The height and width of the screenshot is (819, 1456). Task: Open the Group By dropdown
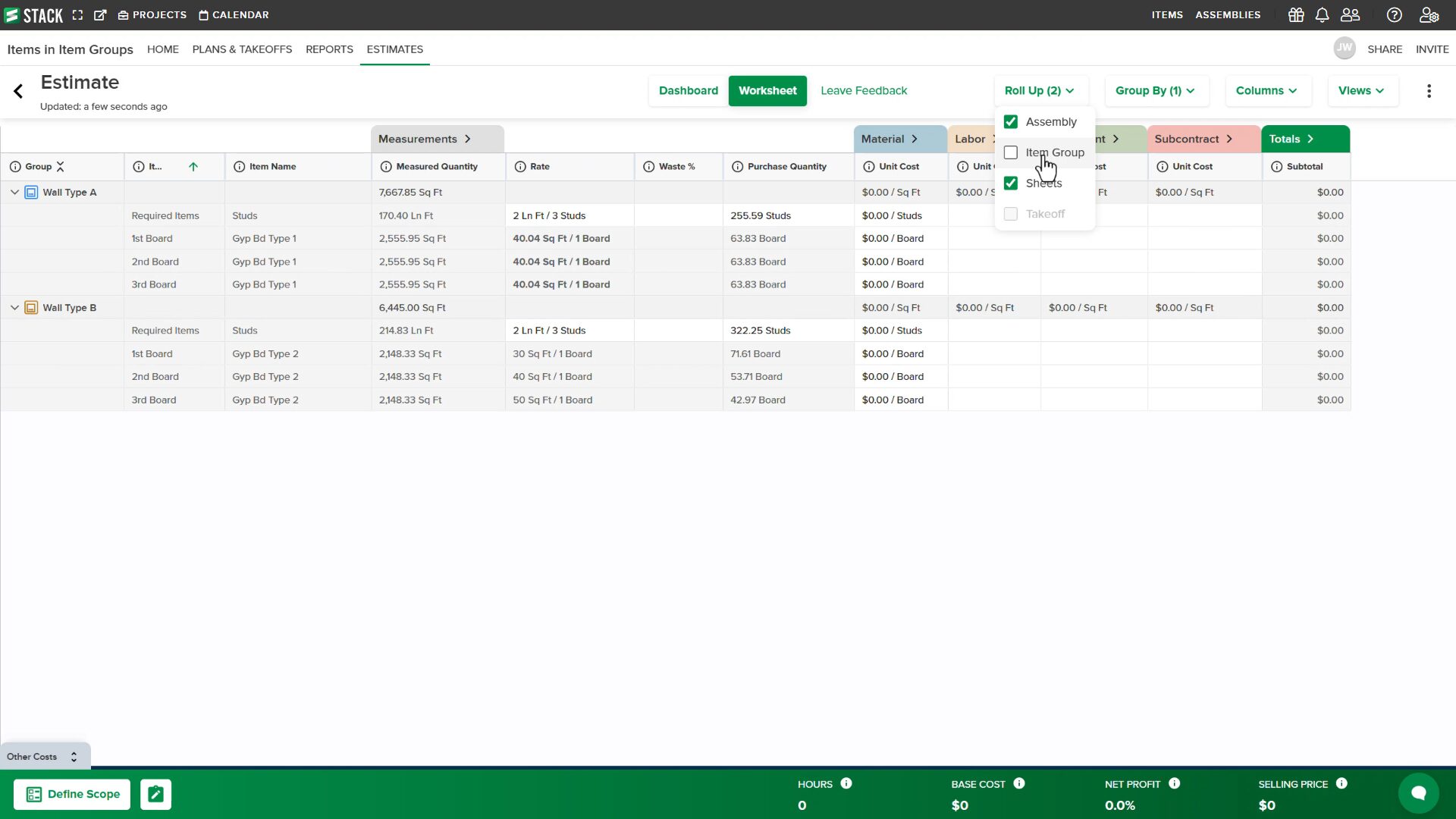(x=1155, y=90)
